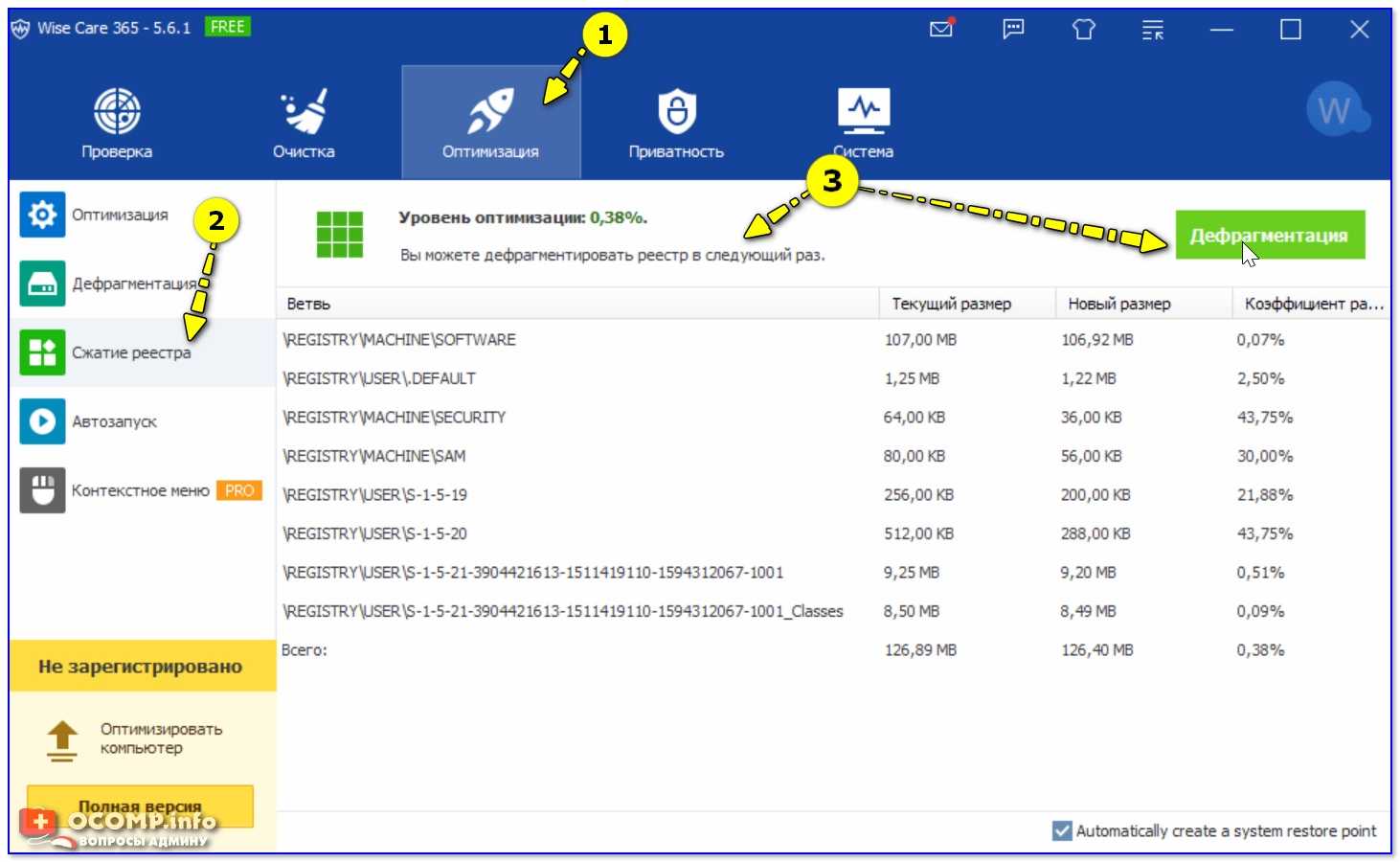This screenshot has height=862, width=1400.
Task: Open the Очистка broom icon
Action: point(304,112)
